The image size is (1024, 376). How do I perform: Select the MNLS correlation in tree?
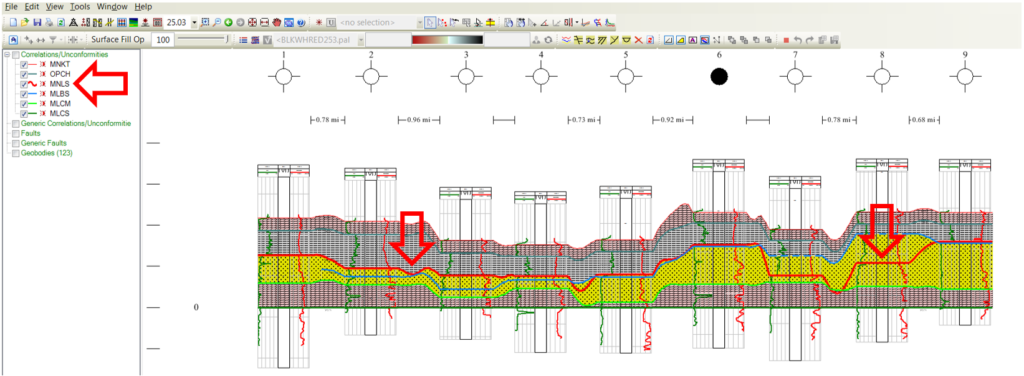[59, 84]
